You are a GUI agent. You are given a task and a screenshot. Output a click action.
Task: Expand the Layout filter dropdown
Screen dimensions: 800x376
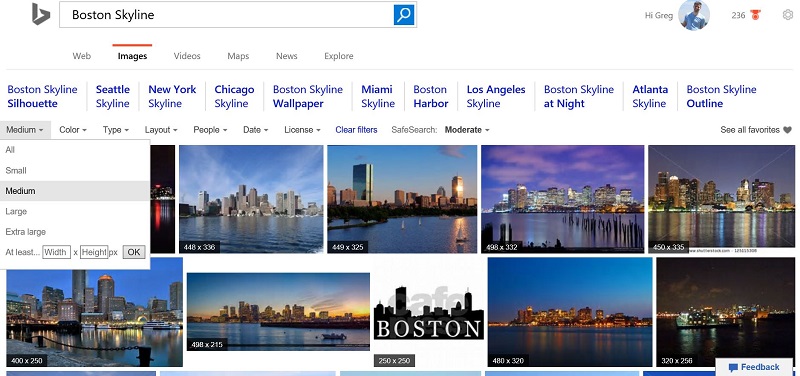[x=161, y=130]
